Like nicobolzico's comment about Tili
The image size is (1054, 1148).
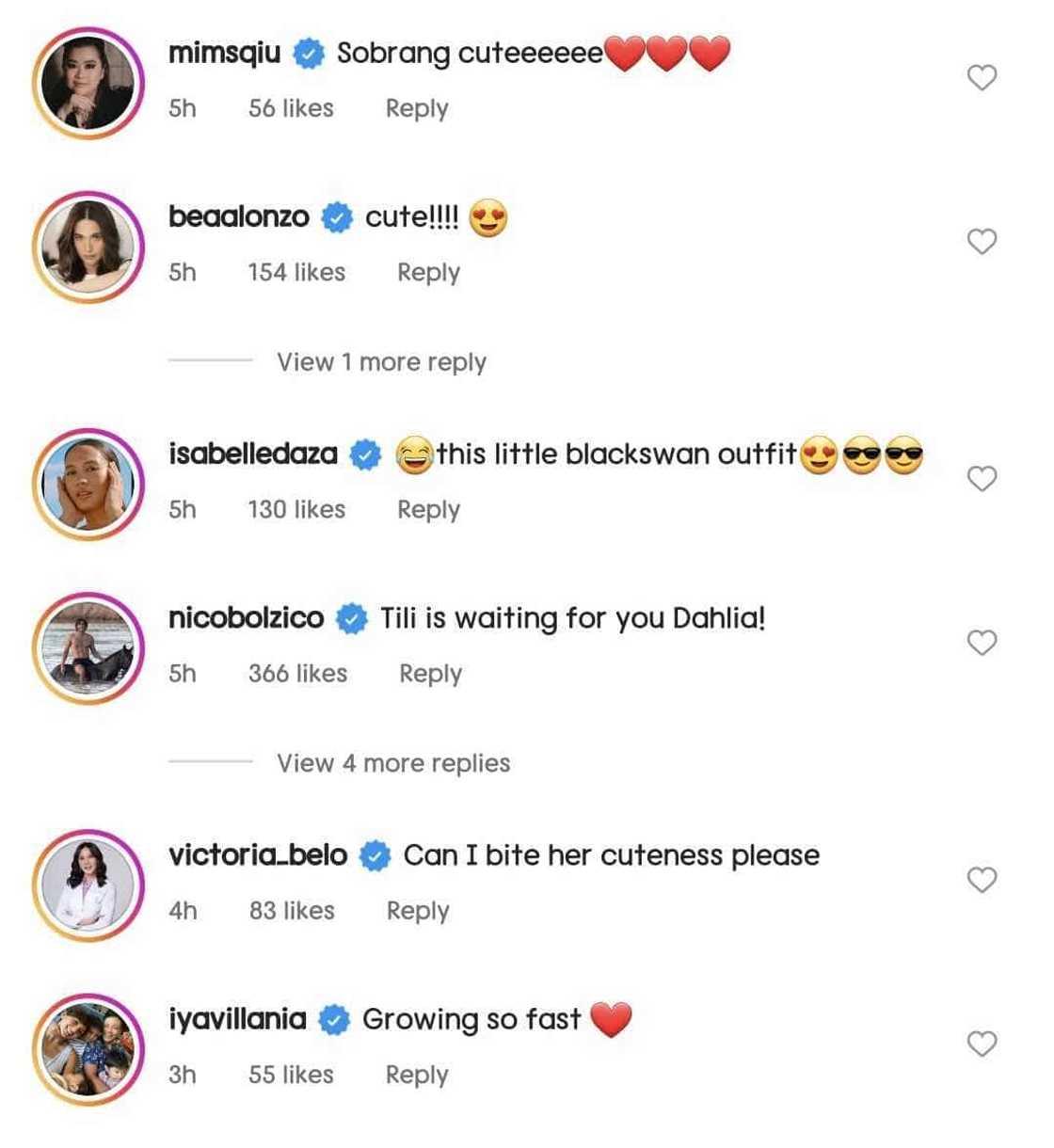pos(982,643)
